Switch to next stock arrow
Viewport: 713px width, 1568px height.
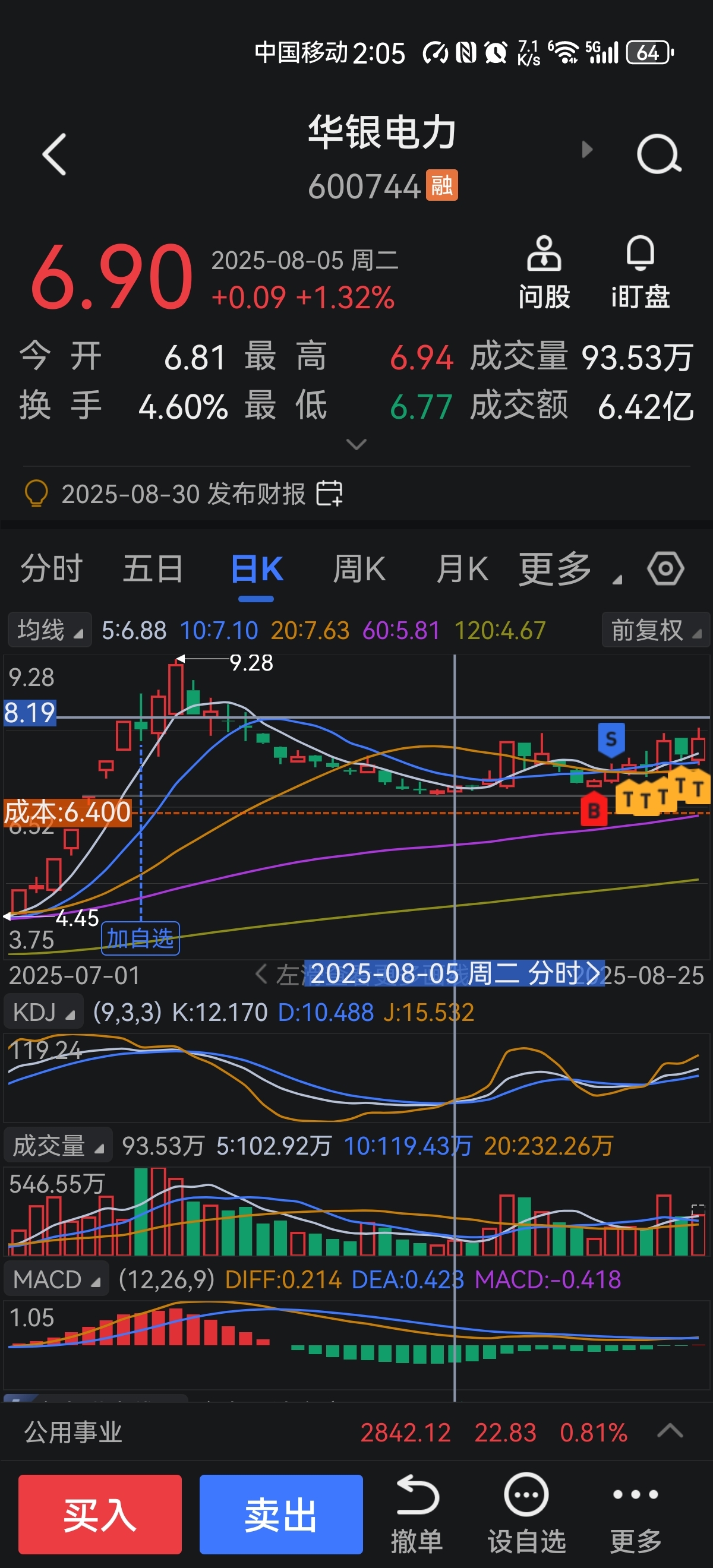[586, 149]
